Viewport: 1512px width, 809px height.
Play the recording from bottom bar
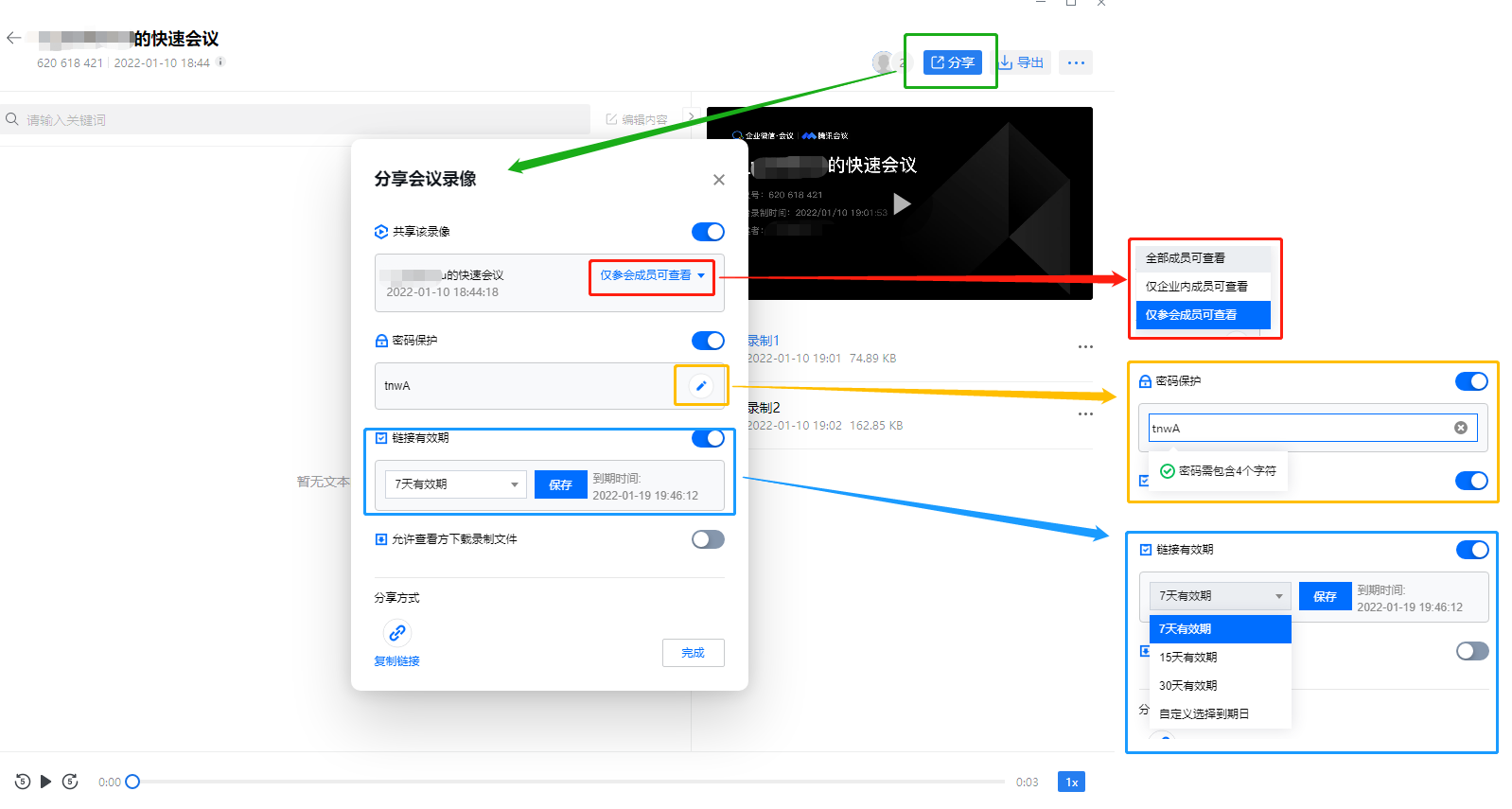click(45, 782)
